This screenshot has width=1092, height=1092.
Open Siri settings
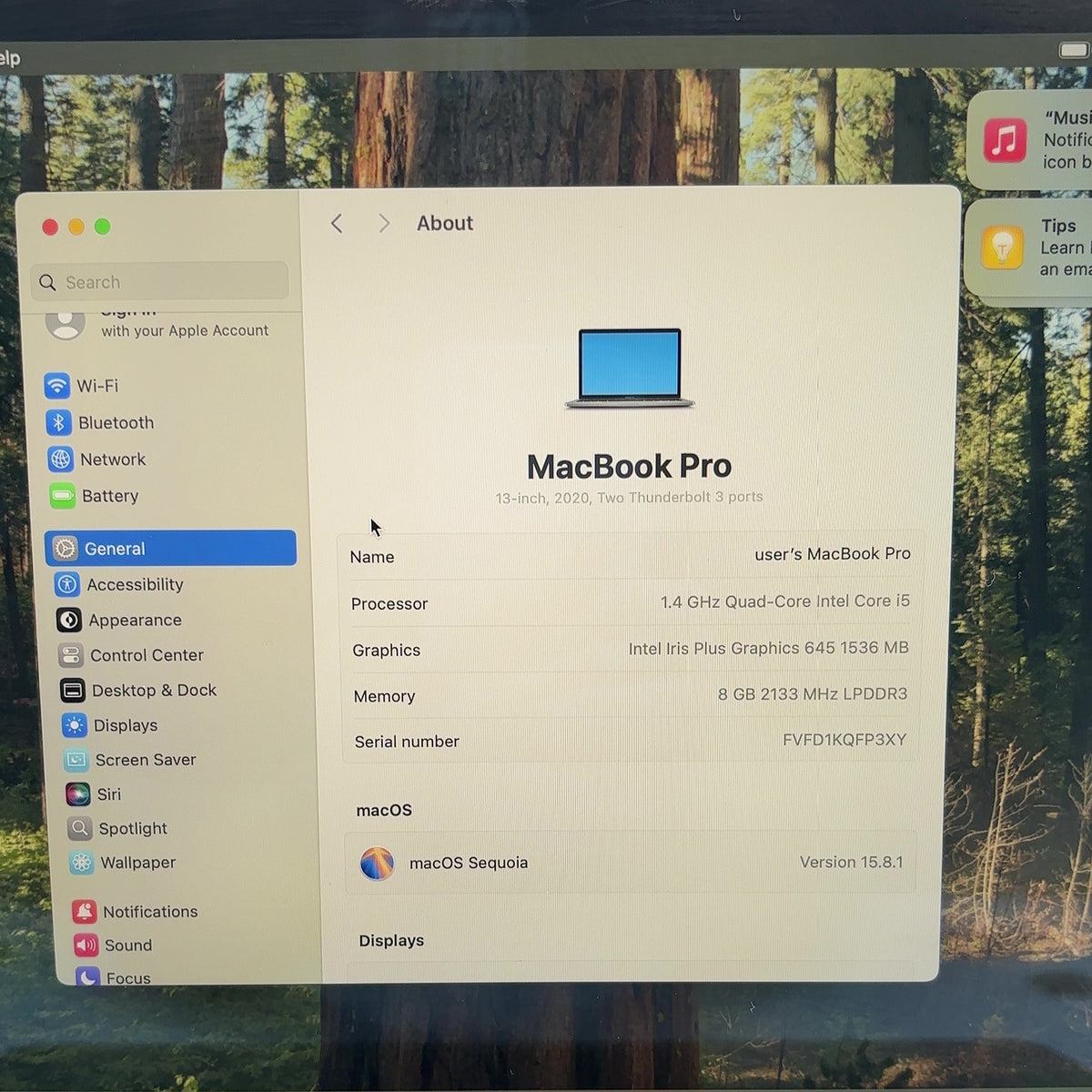94,794
